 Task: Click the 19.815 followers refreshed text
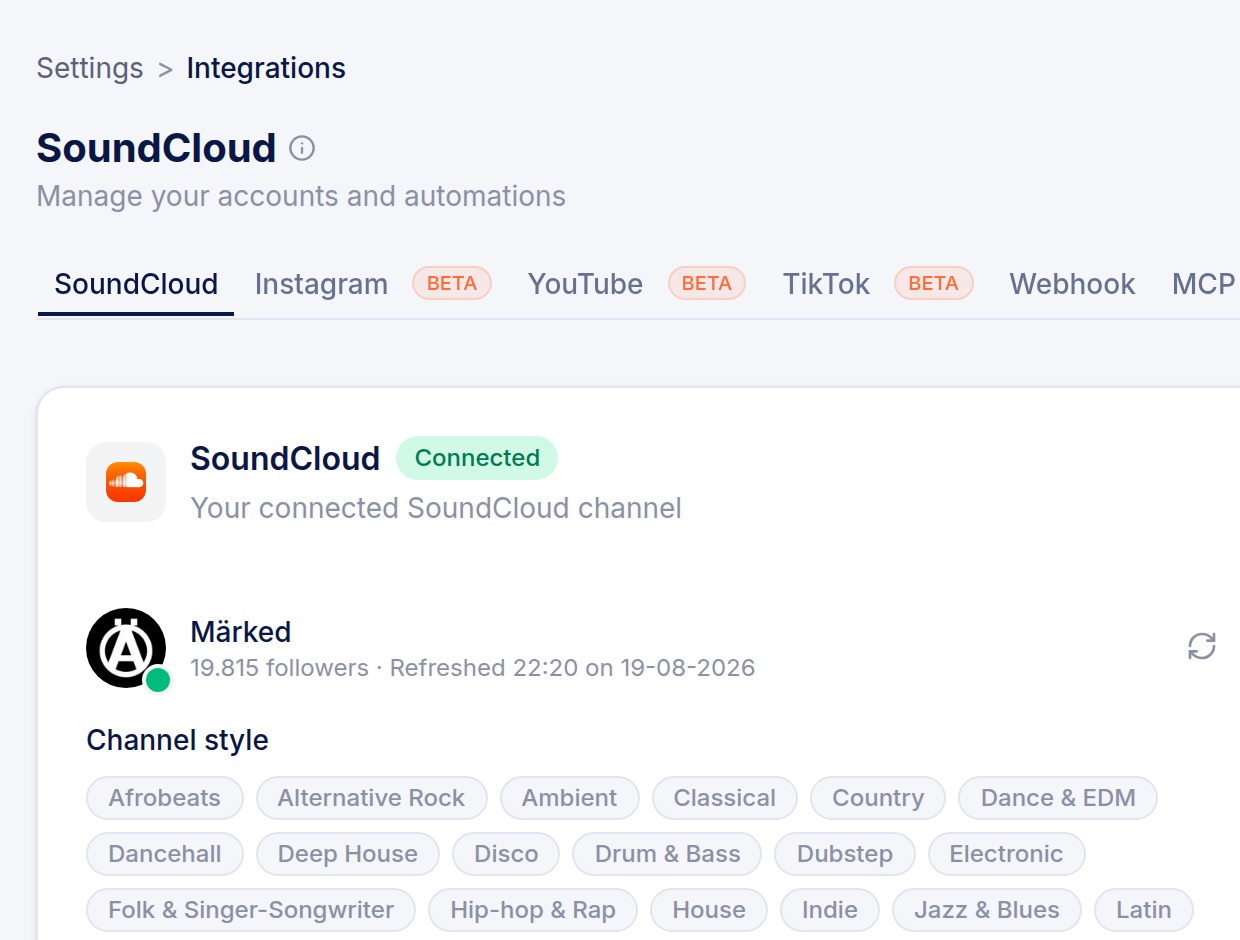(472, 667)
